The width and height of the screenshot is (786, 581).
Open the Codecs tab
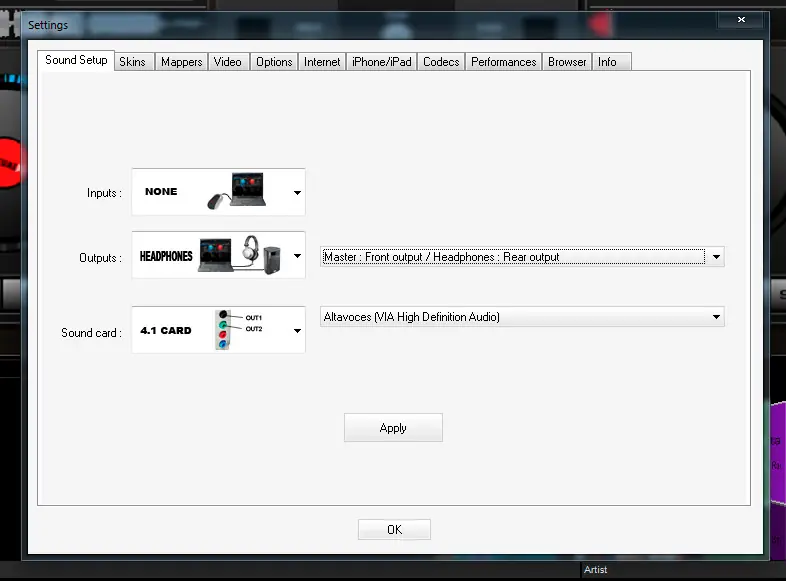pyautogui.click(x=441, y=62)
